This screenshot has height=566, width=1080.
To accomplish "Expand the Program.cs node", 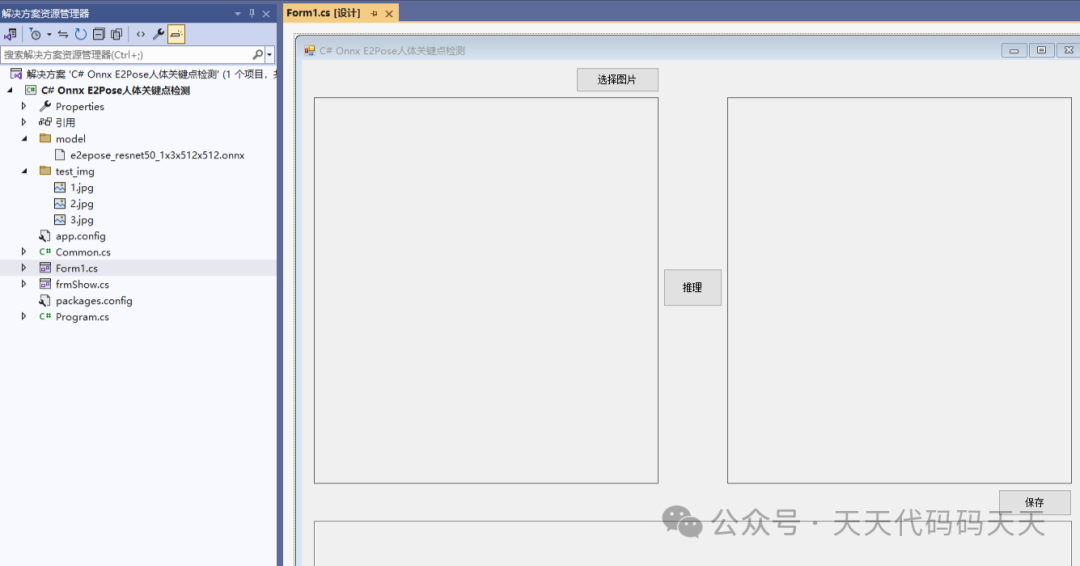I will [x=24, y=317].
